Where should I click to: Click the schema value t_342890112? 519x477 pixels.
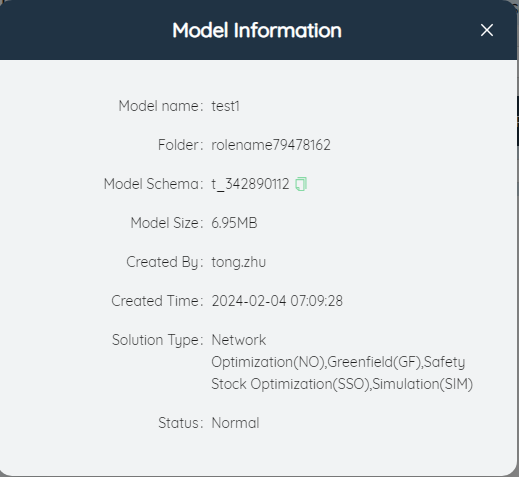pyautogui.click(x=250, y=184)
